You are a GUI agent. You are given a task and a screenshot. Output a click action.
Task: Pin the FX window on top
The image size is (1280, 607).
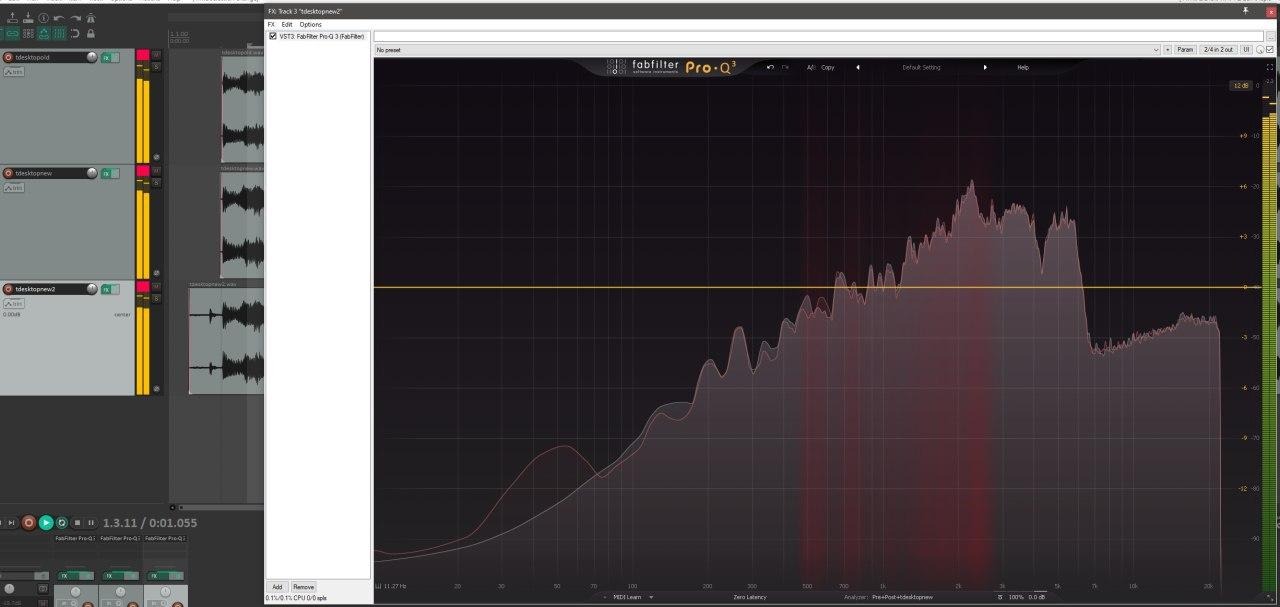coord(1245,9)
